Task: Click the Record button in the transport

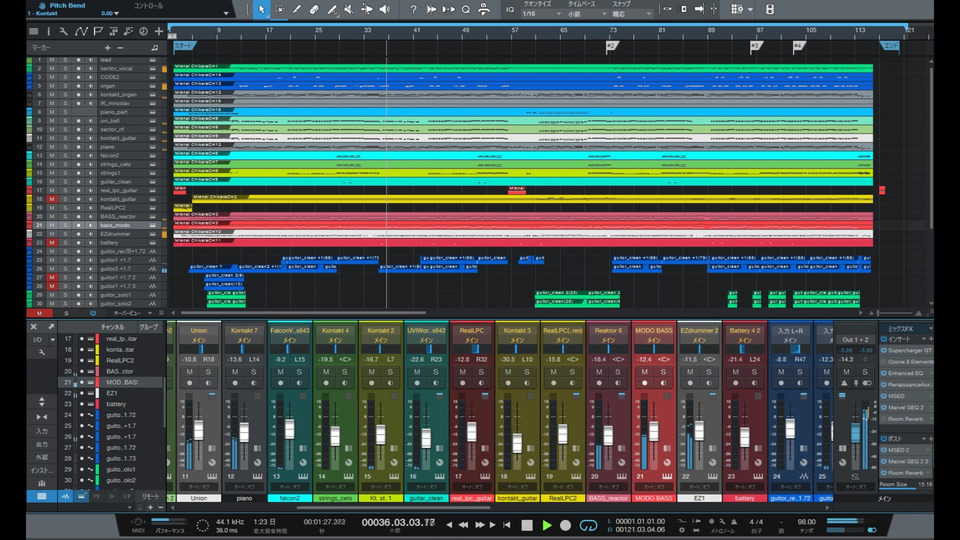Action: [566, 525]
